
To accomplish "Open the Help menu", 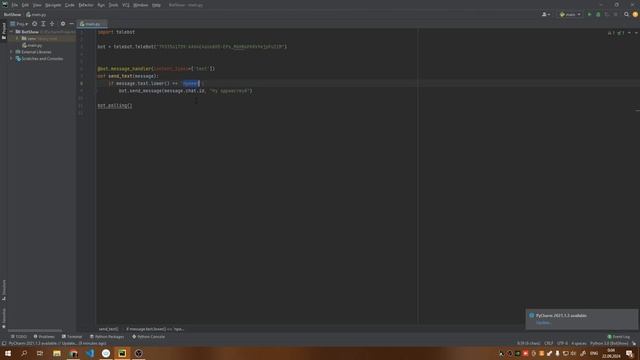I will [x=156, y=5].
